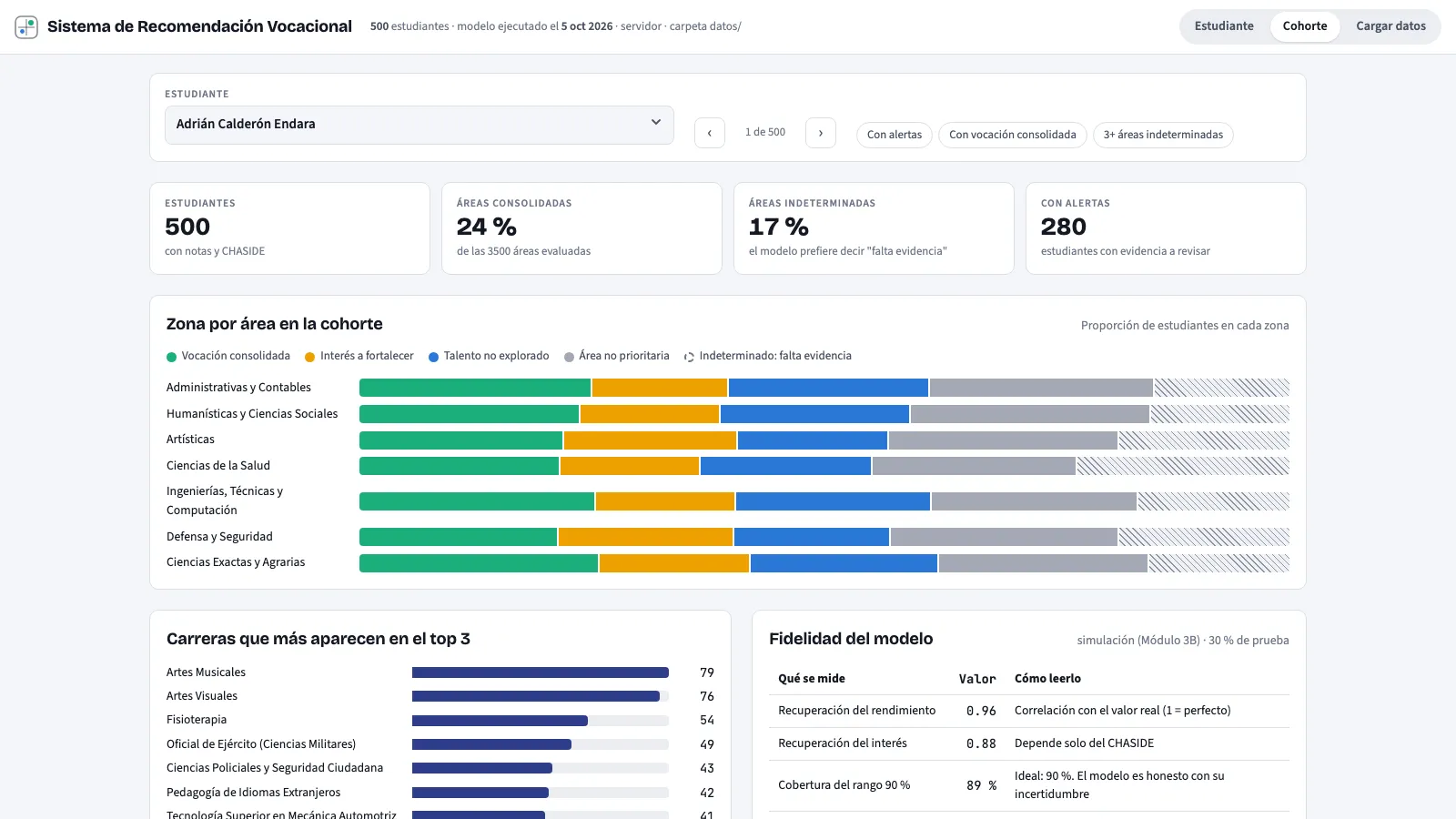Click the '1 de 500' page indicator
This screenshot has width=1456, height=819.
[x=765, y=133]
